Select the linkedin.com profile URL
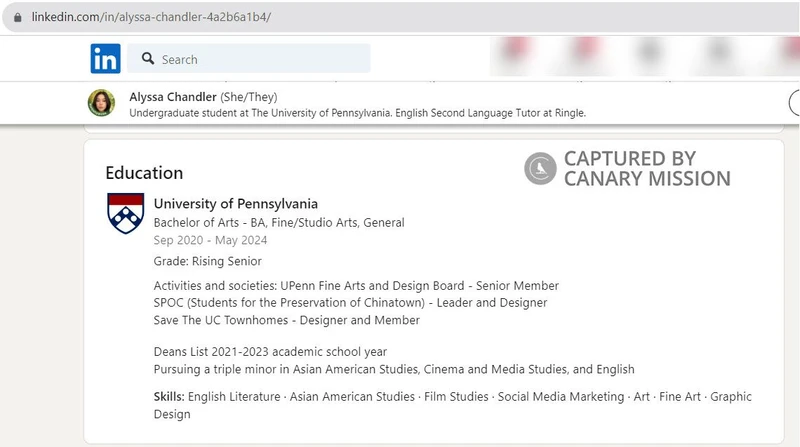Image resolution: width=800 pixels, height=447 pixels. tap(151, 17)
